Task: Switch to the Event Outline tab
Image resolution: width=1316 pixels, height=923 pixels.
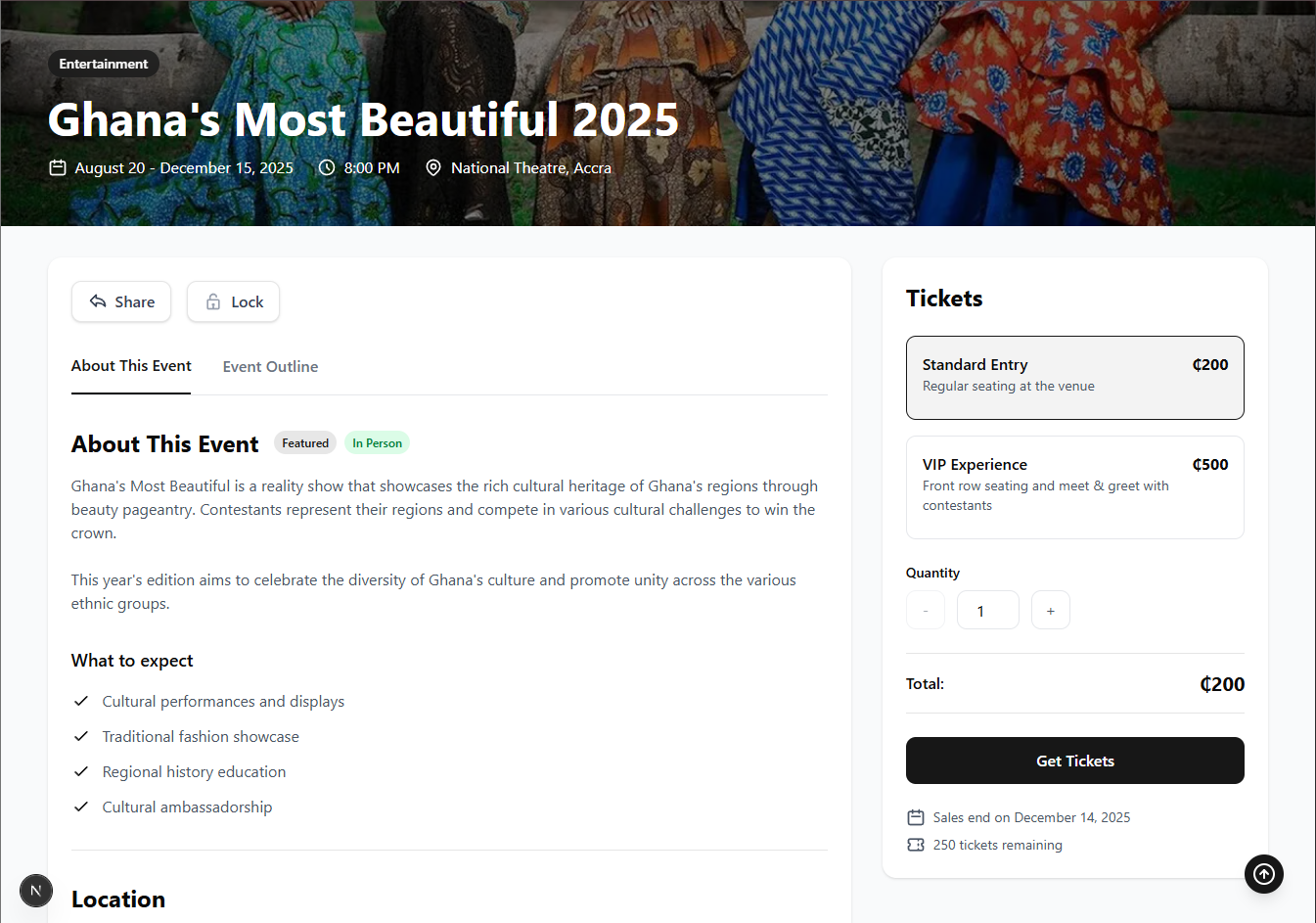Action: 270,366
